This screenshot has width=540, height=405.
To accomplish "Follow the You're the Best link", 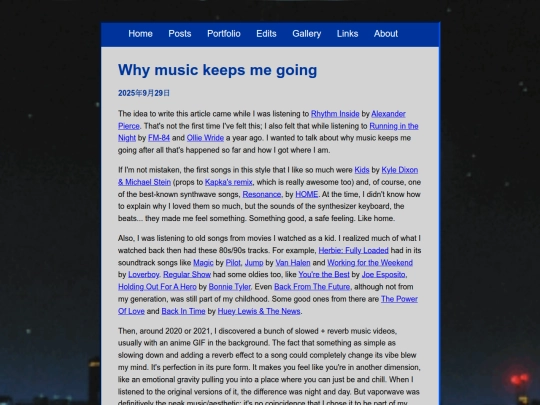I will pyautogui.click(x=324, y=275).
